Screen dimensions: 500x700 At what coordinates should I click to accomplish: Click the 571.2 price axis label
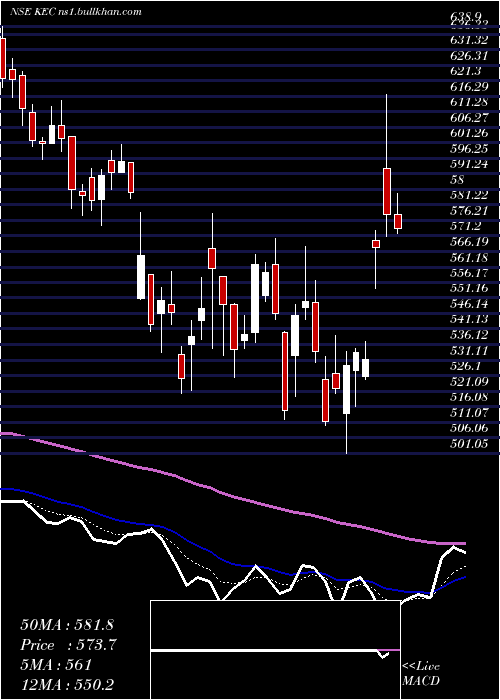click(467, 226)
